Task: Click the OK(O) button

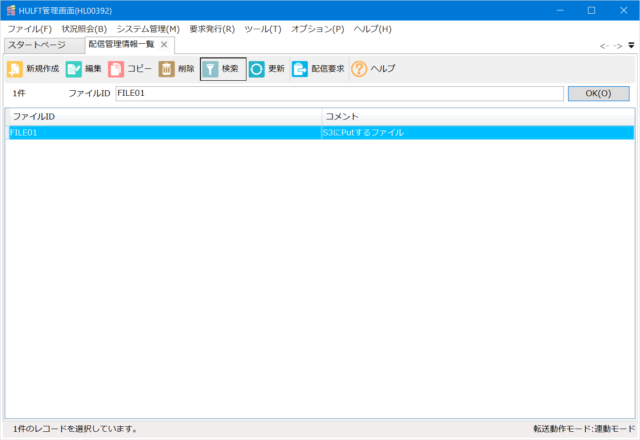Action: click(598, 93)
